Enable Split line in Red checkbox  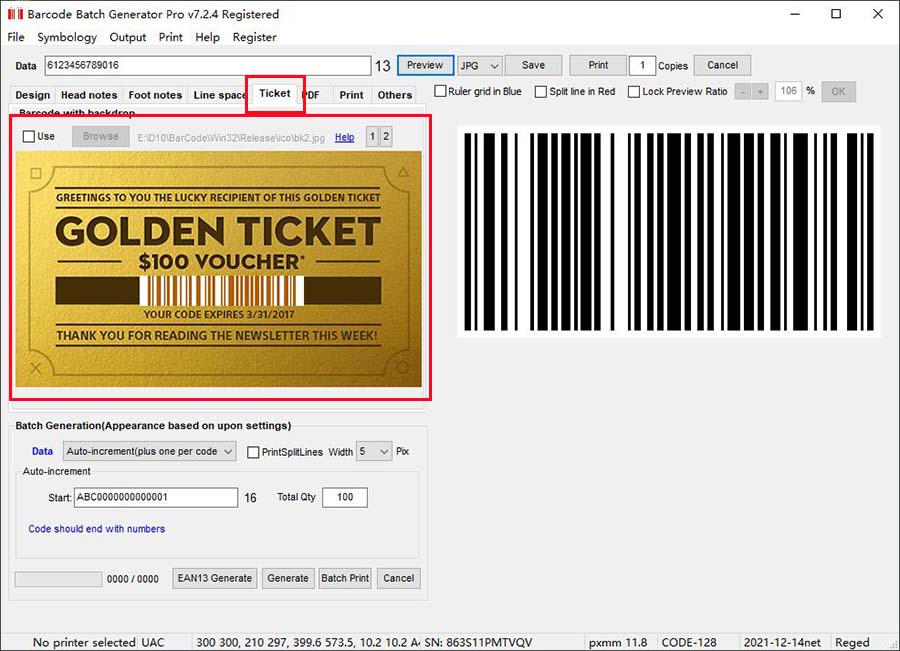point(541,91)
